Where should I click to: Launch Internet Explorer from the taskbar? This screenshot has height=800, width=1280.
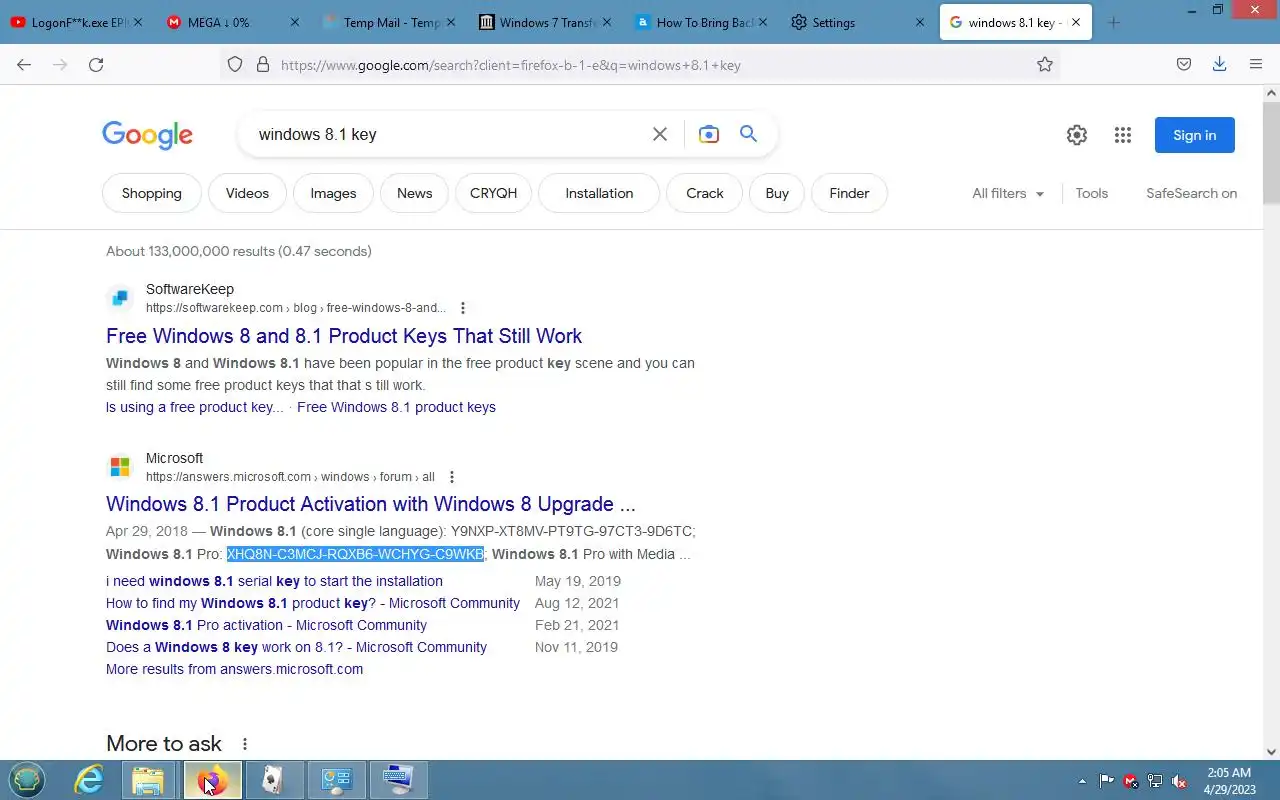[89, 780]
